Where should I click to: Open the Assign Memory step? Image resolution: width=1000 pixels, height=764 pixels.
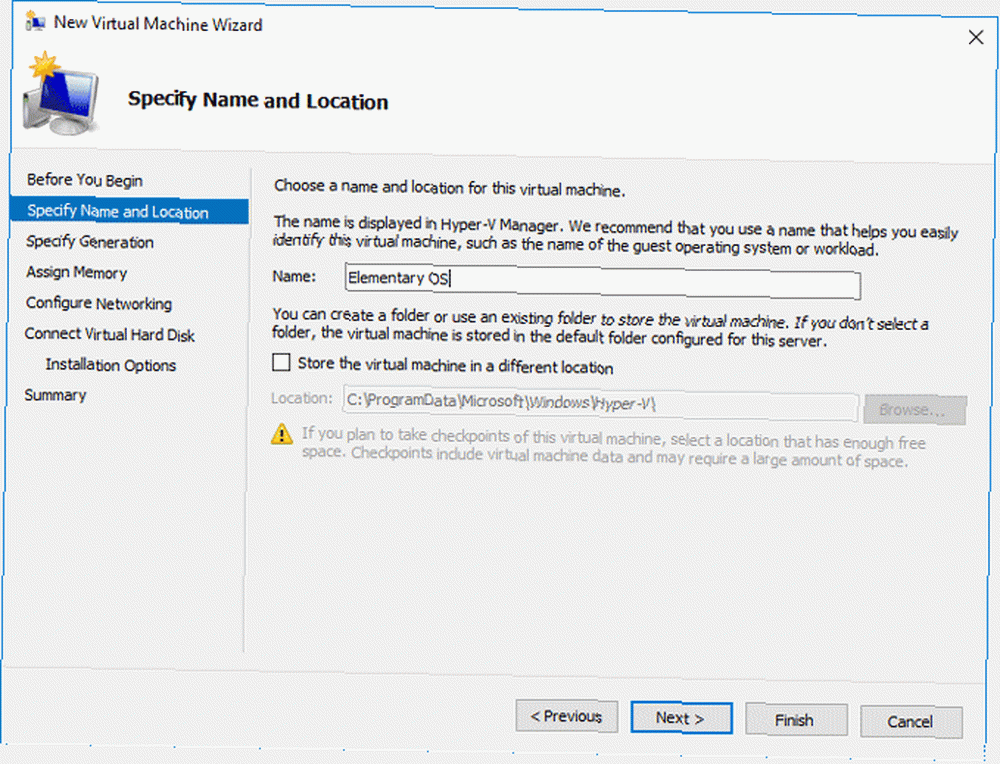pos(77,272)
